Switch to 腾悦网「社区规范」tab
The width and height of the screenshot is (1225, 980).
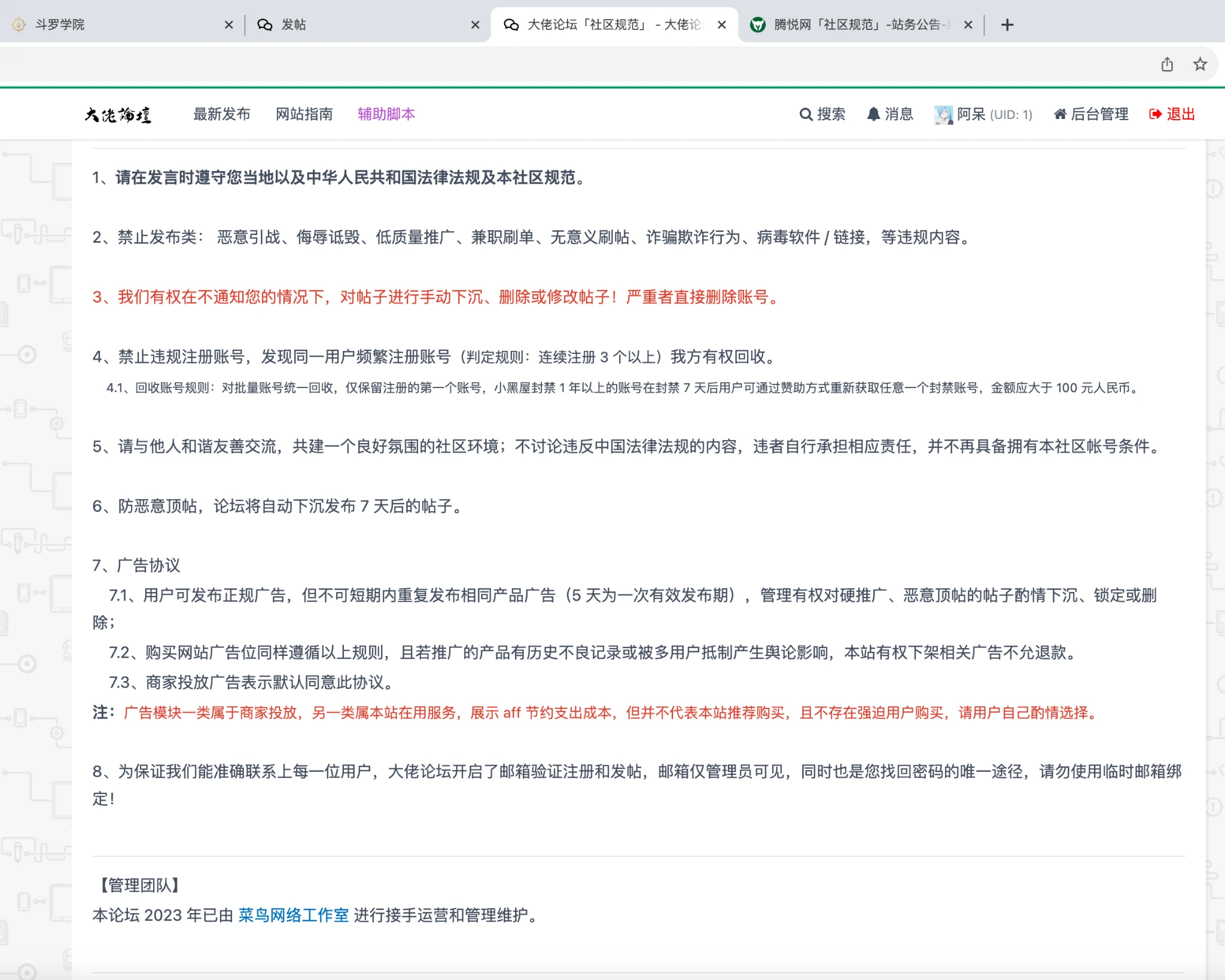[x=855, y=25]
